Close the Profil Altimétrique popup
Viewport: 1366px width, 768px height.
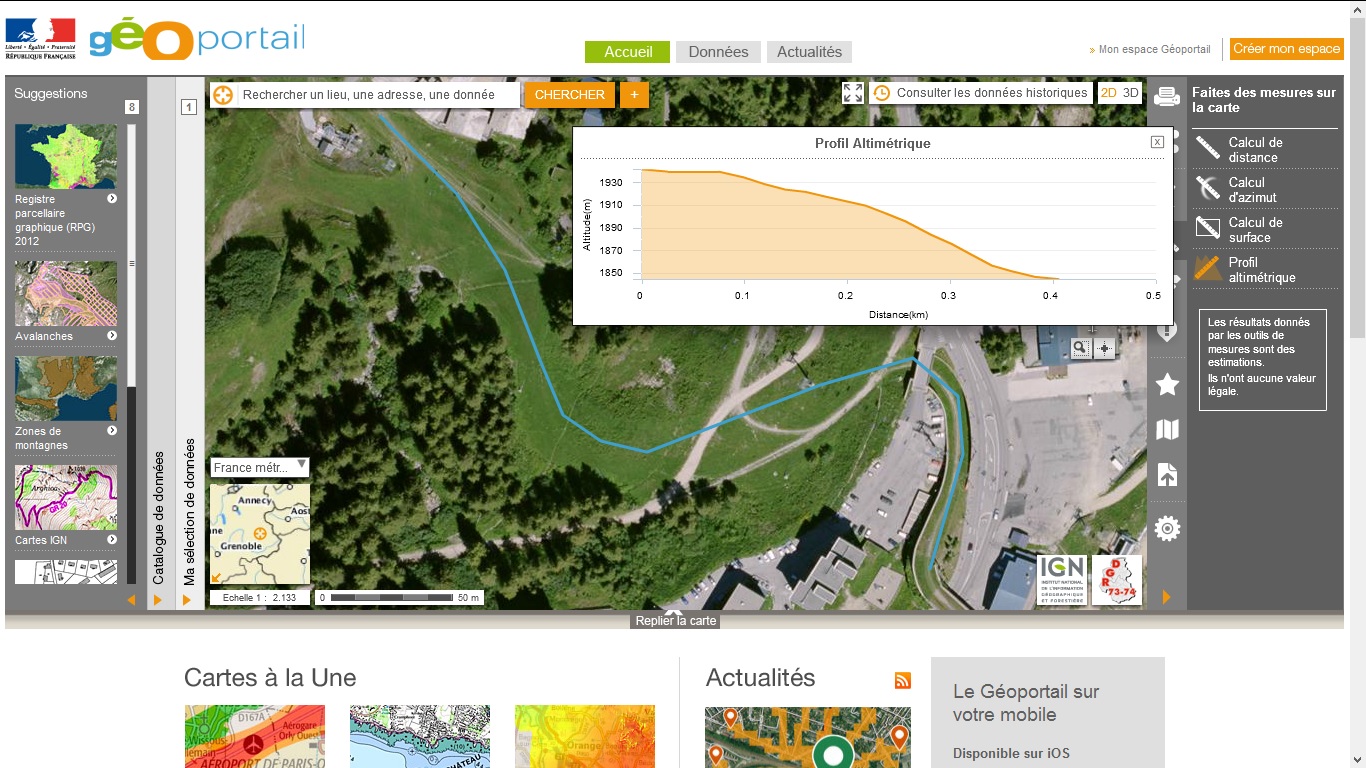tap(1157, 142)
